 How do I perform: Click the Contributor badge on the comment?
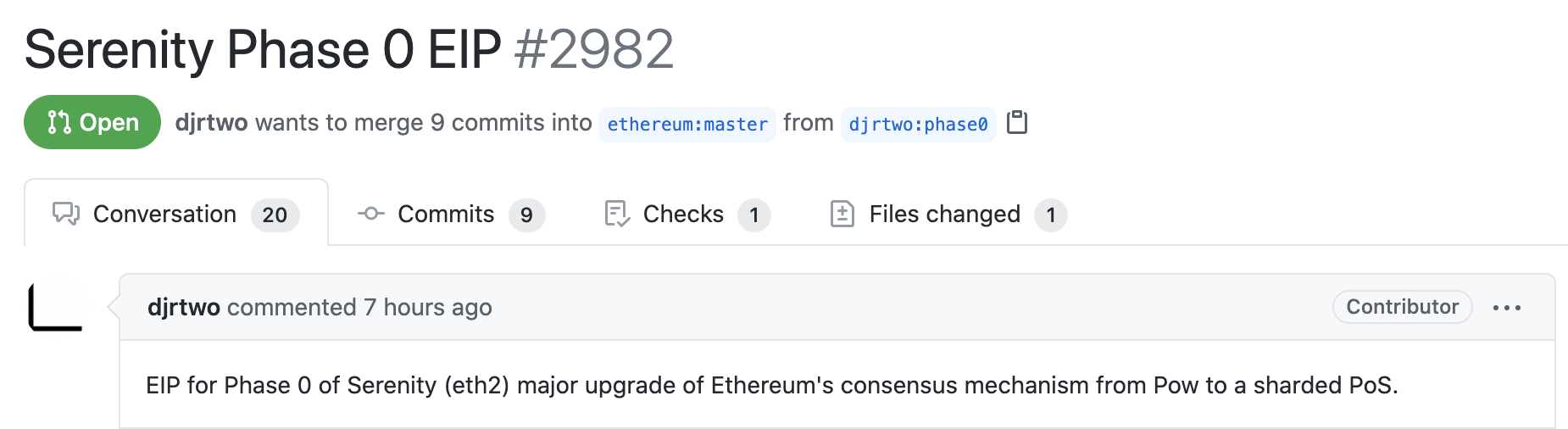[1402, 307]
